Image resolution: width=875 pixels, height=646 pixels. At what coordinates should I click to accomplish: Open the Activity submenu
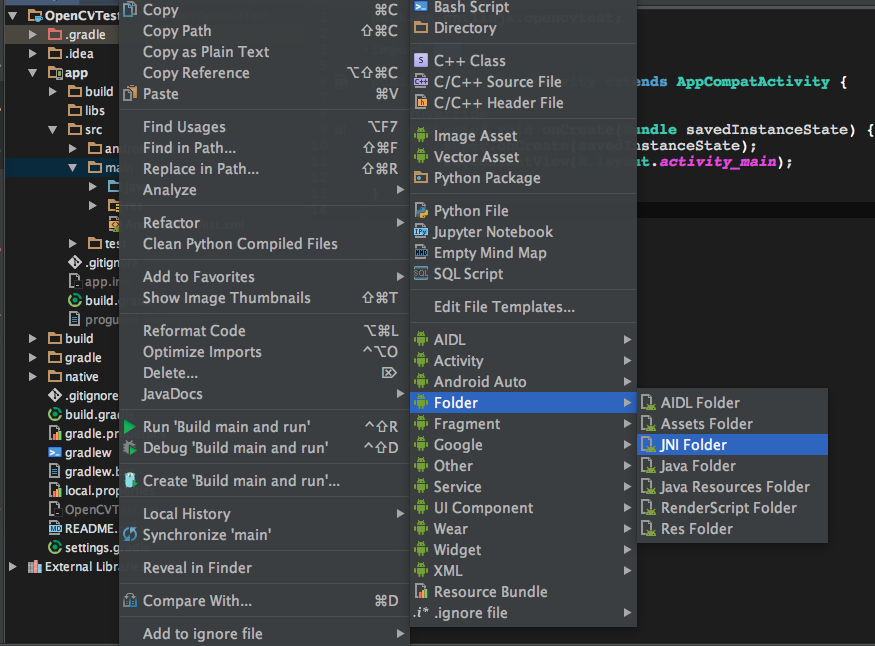tap(523, 361)
